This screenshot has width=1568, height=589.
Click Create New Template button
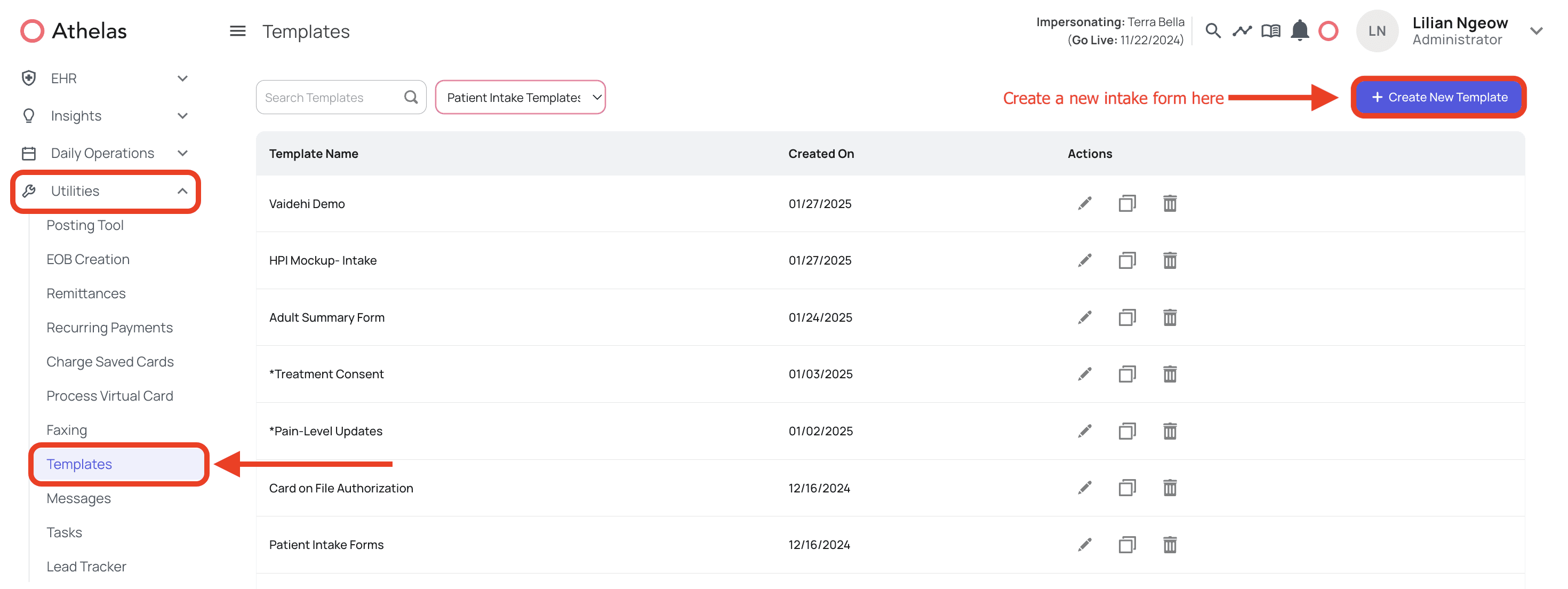click(x=1439, y=98)
